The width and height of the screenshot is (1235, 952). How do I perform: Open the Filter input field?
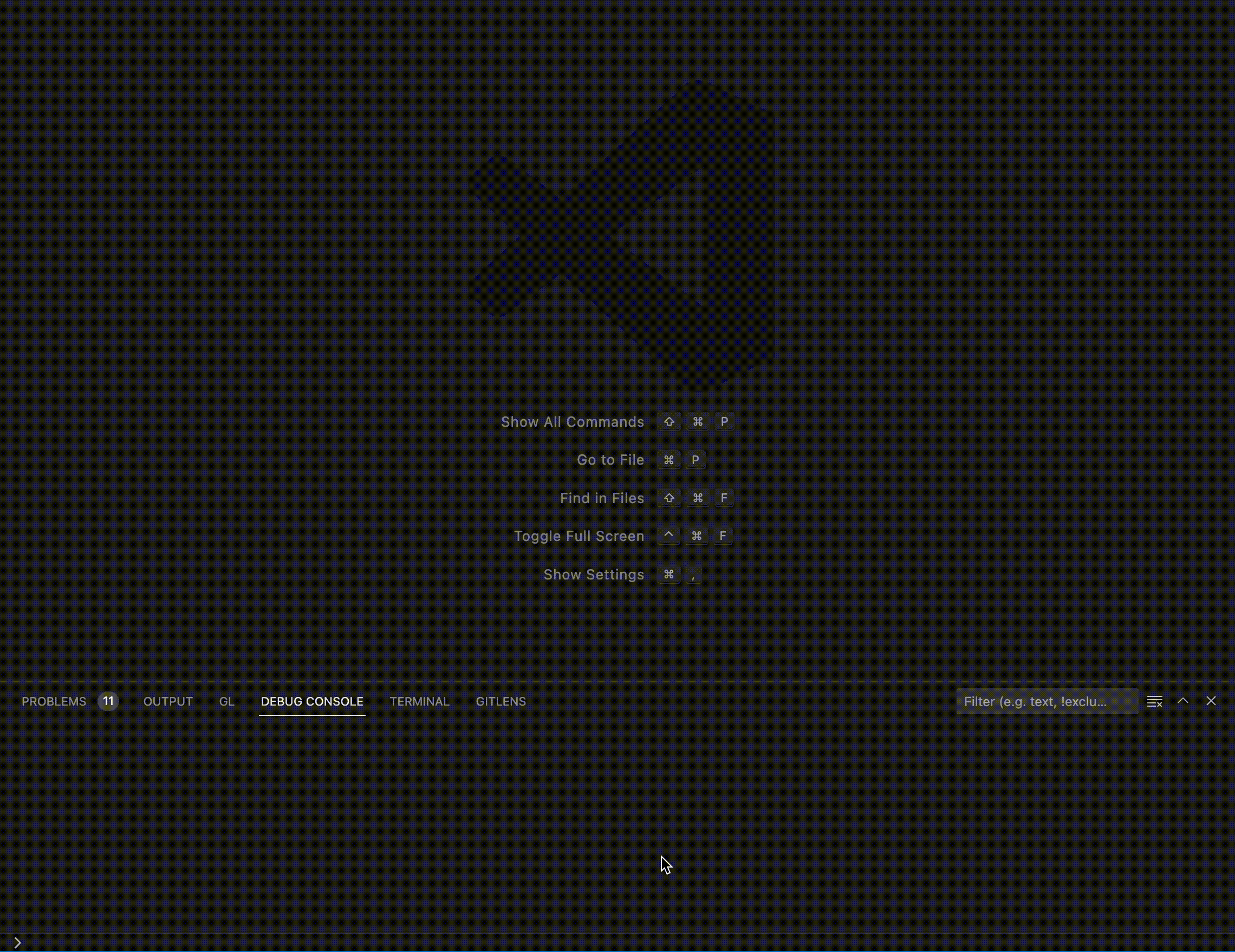[x=1046, y=701]
